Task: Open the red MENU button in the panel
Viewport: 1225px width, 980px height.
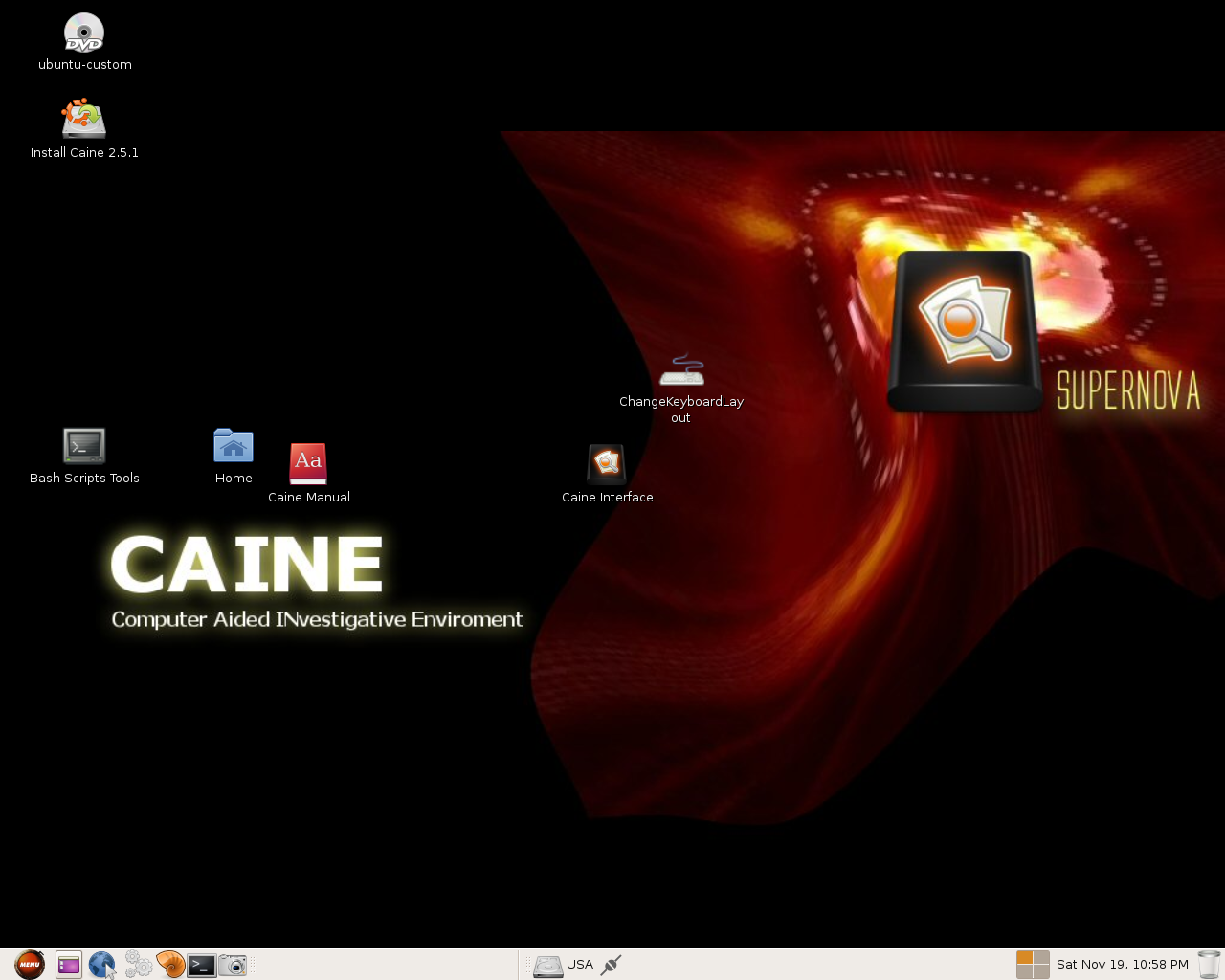Action: click(x=30, y=965)
